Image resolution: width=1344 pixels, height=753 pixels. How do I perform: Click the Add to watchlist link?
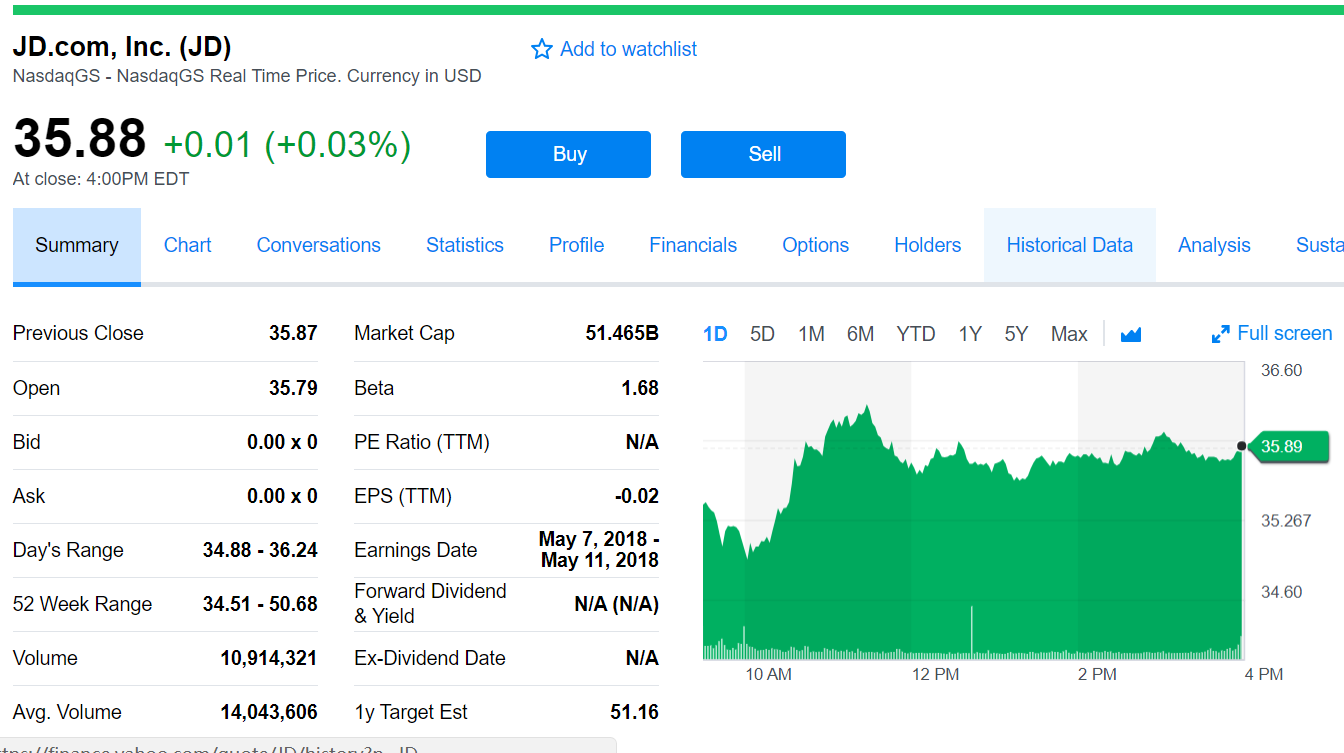tap(628, 49)
